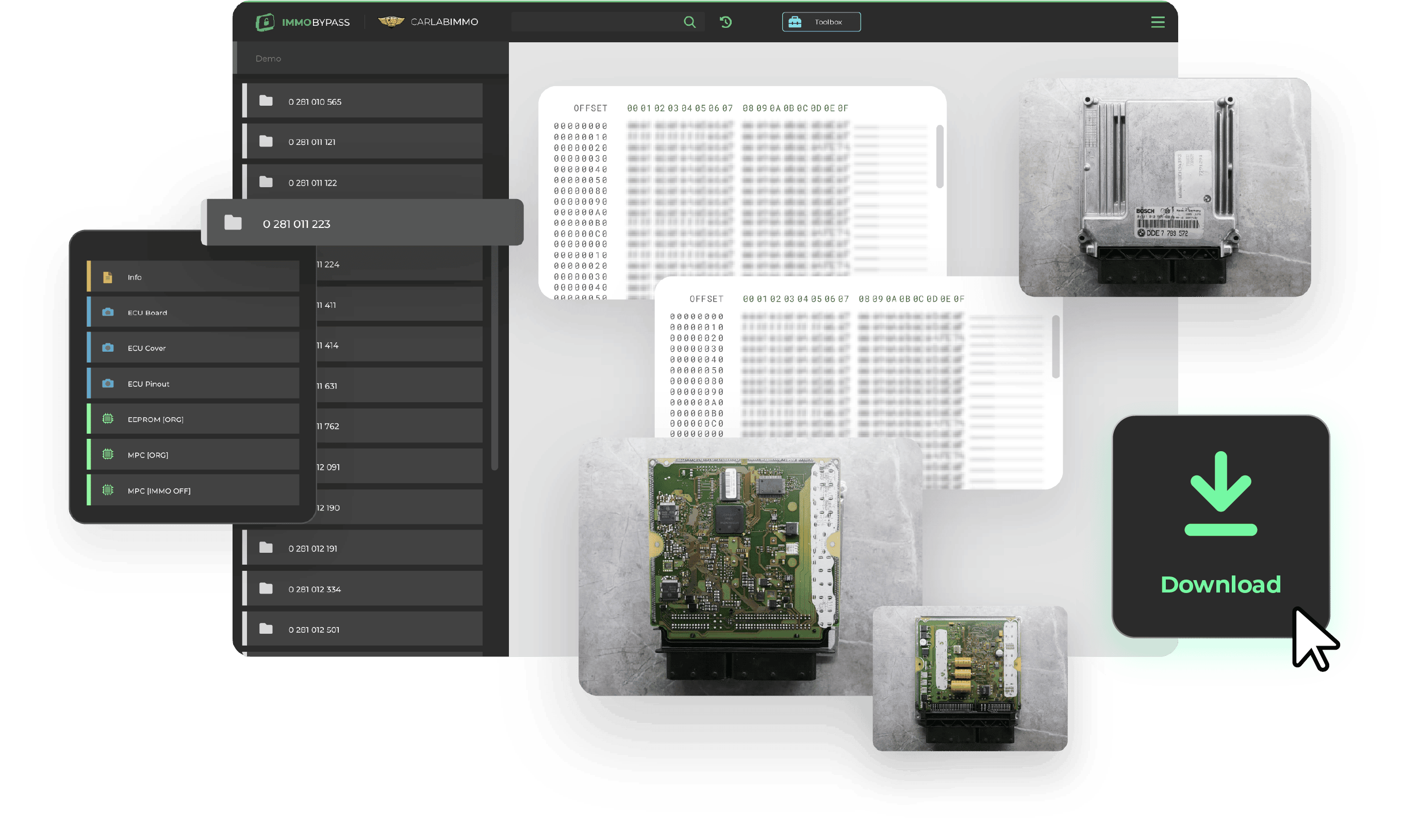Open the hamburger menu icon
The width and height of the screenshot is (1403, 840).
pyautogui.click(x=1158, y=22)
